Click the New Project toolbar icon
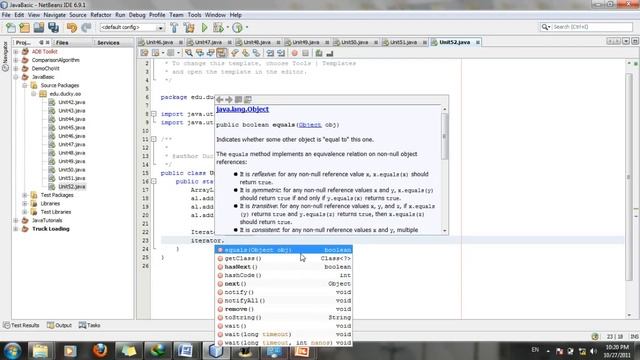The width and height of the screenshot is (640, 360). coord(24,27)
